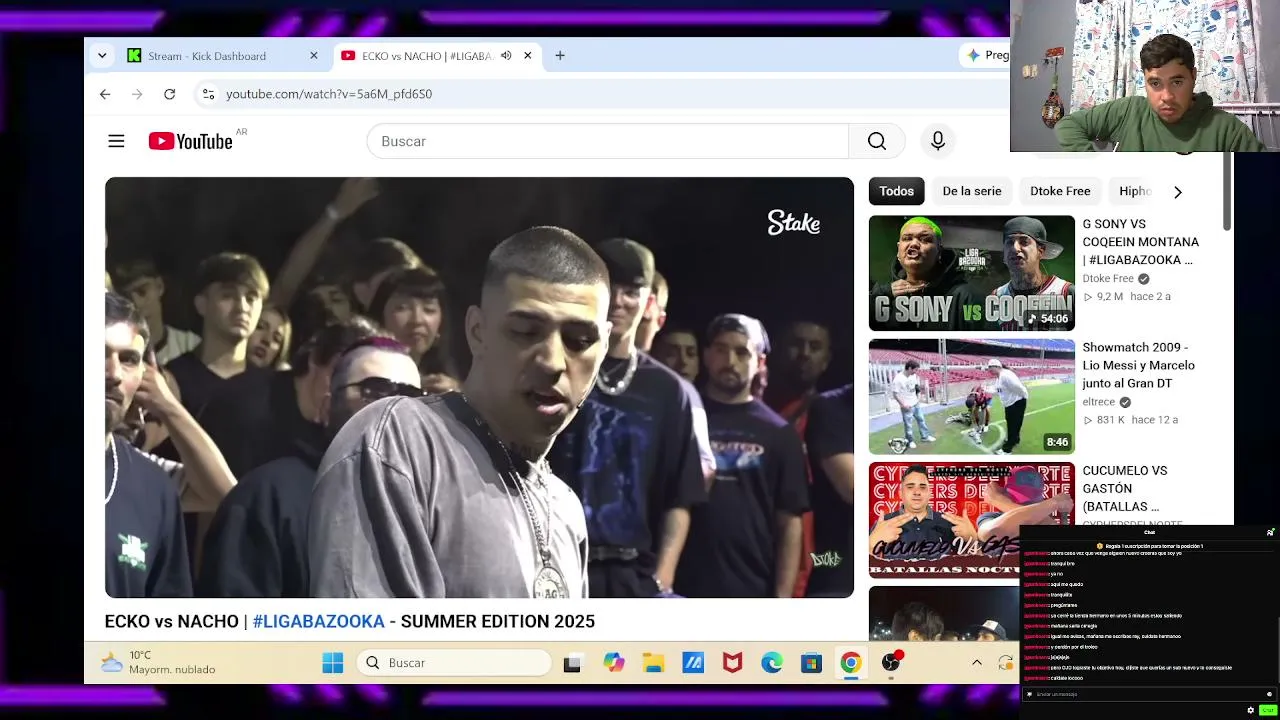Viewport: 1280px width, 720px height.
Task: Open a new browser tab
Action: coord(560,56)
